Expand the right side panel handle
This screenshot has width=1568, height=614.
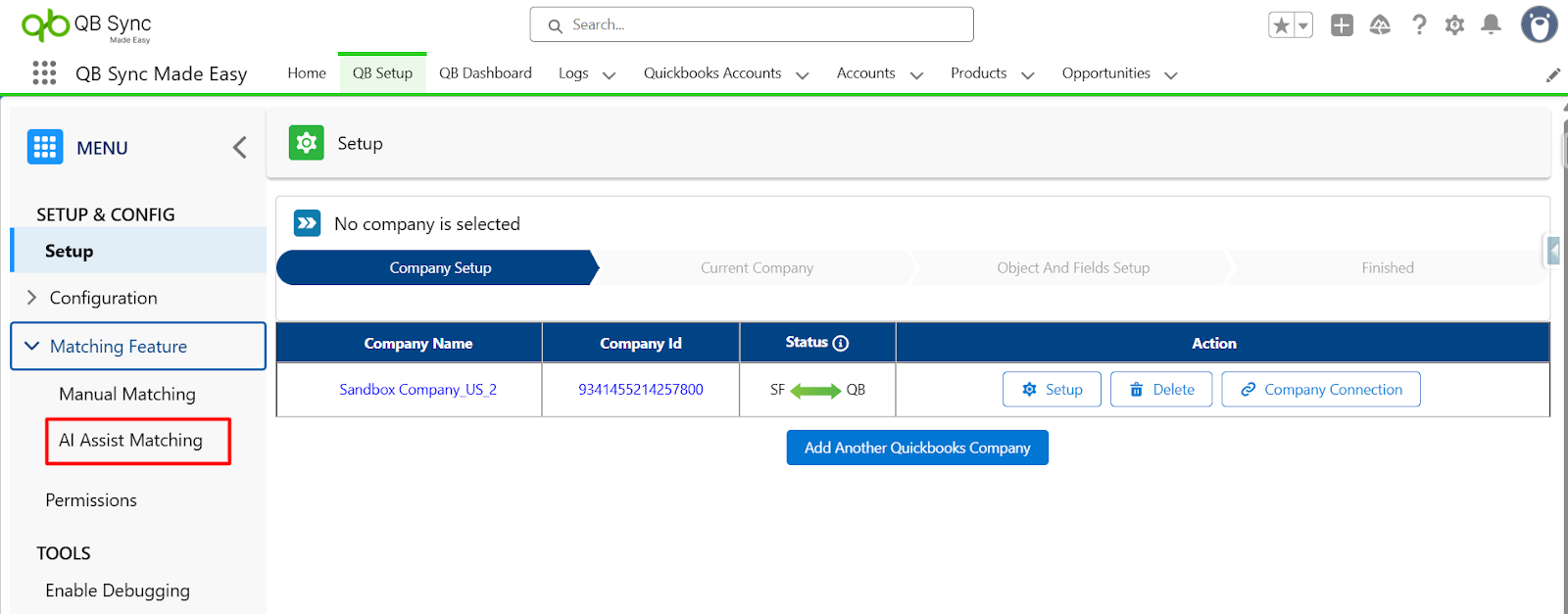1553,251
